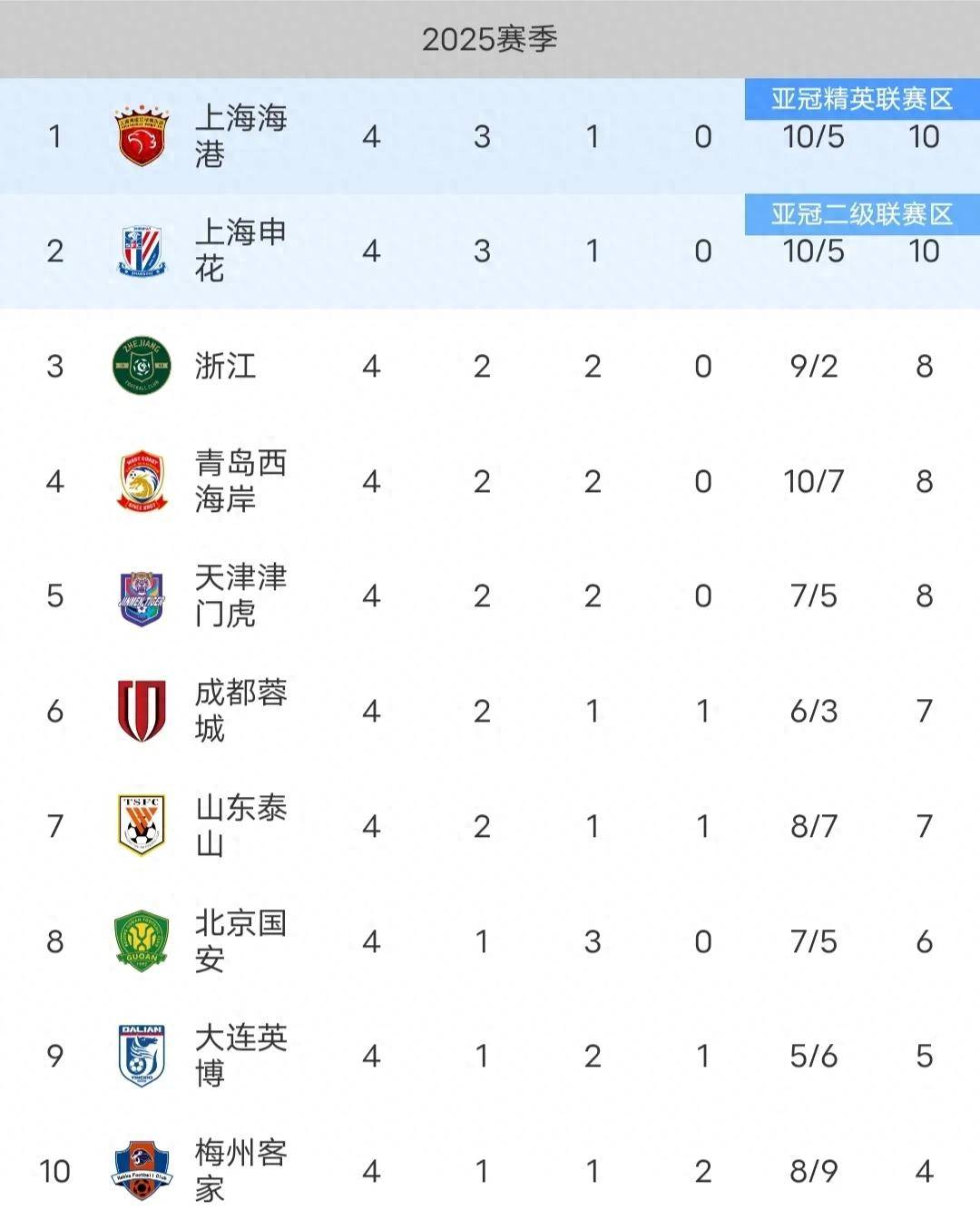Click the Shanghai Port (上海海港) team logo

(x=142, y=137)
